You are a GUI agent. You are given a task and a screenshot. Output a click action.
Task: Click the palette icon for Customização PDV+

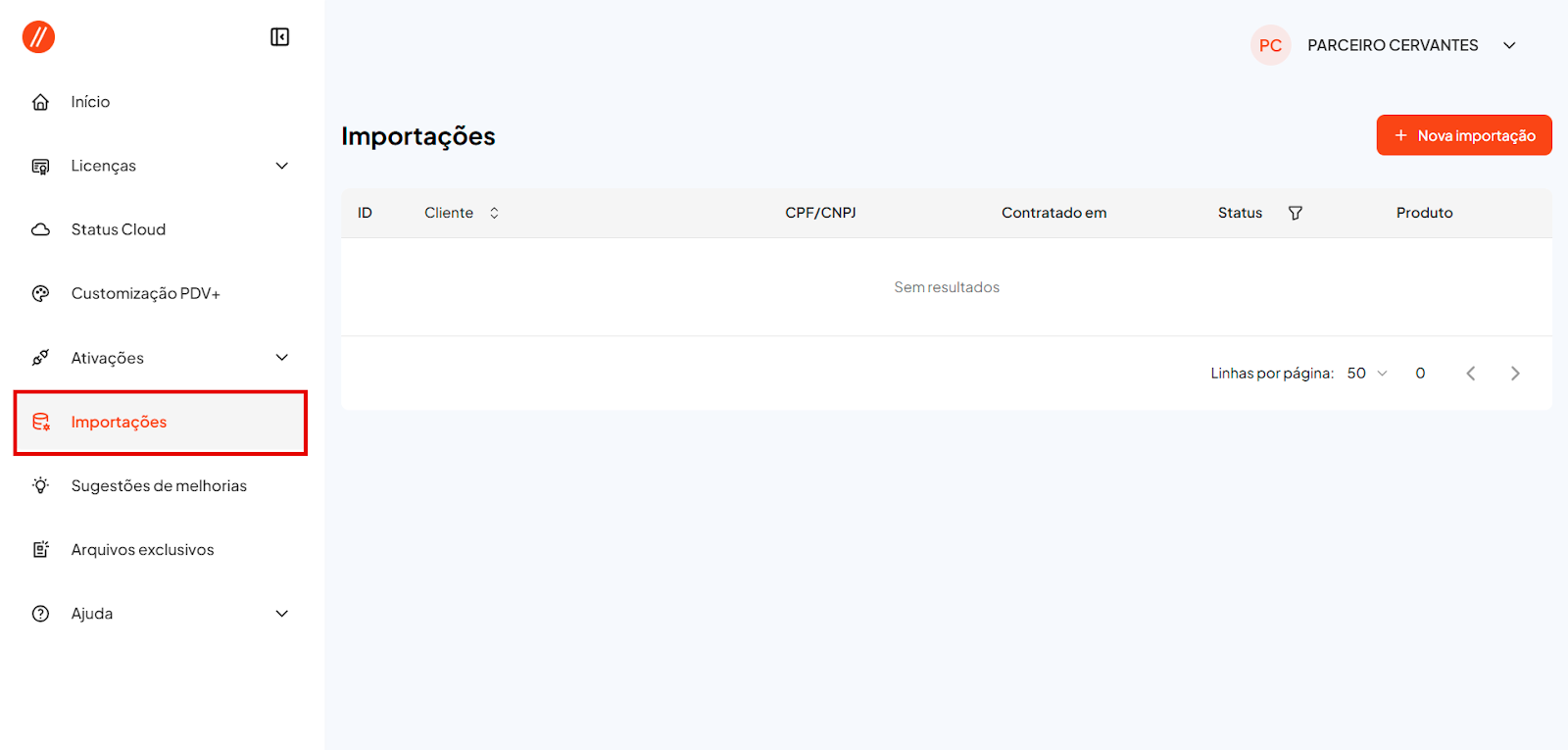40,293
